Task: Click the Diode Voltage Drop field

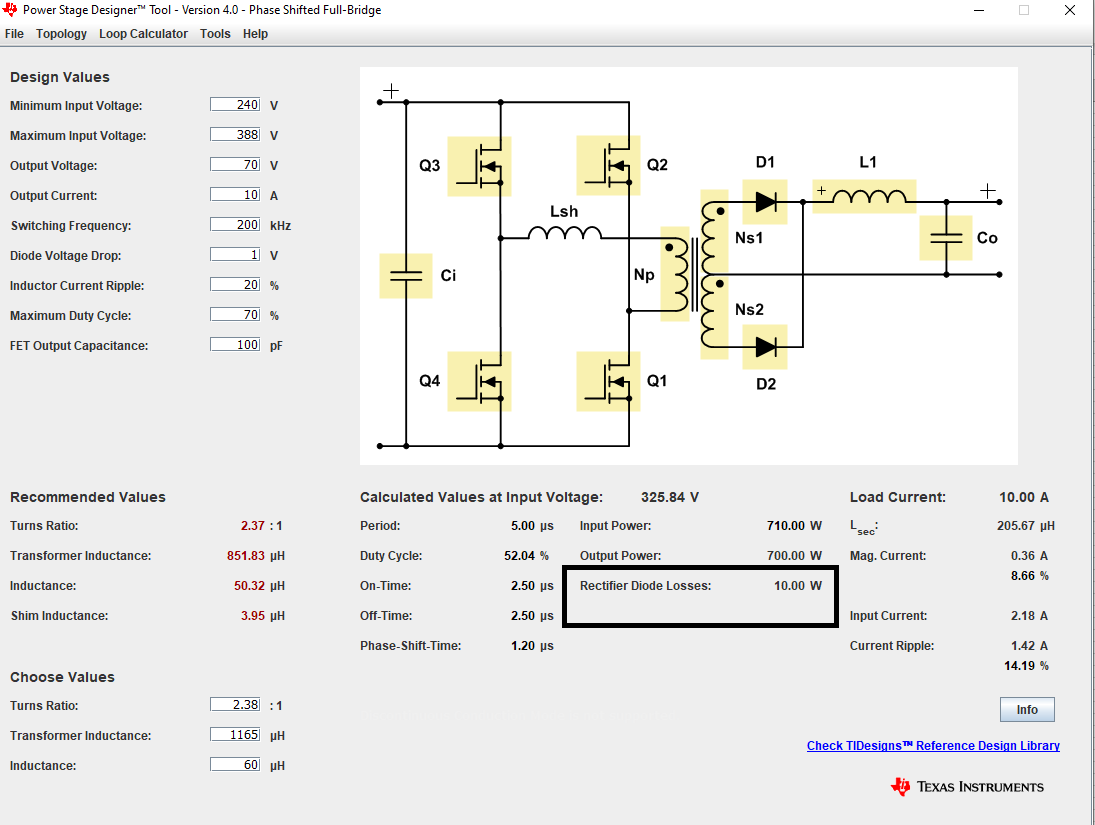Action: point(235,255)
